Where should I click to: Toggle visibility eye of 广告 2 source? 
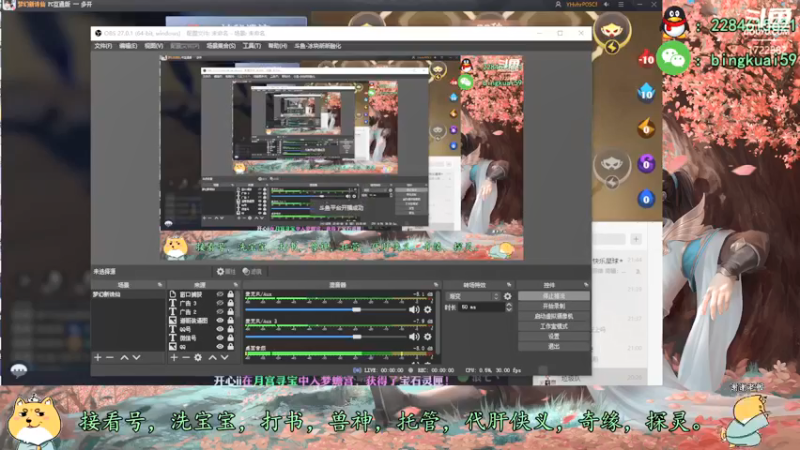[220, 312]
